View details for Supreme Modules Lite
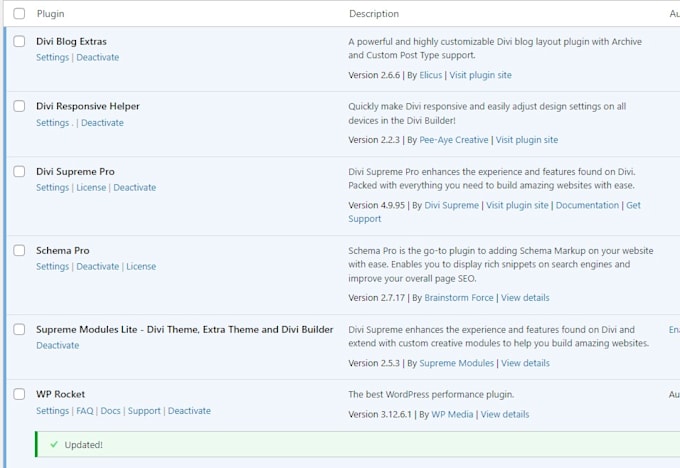The image size is (680, 468). tap(525, 363)
